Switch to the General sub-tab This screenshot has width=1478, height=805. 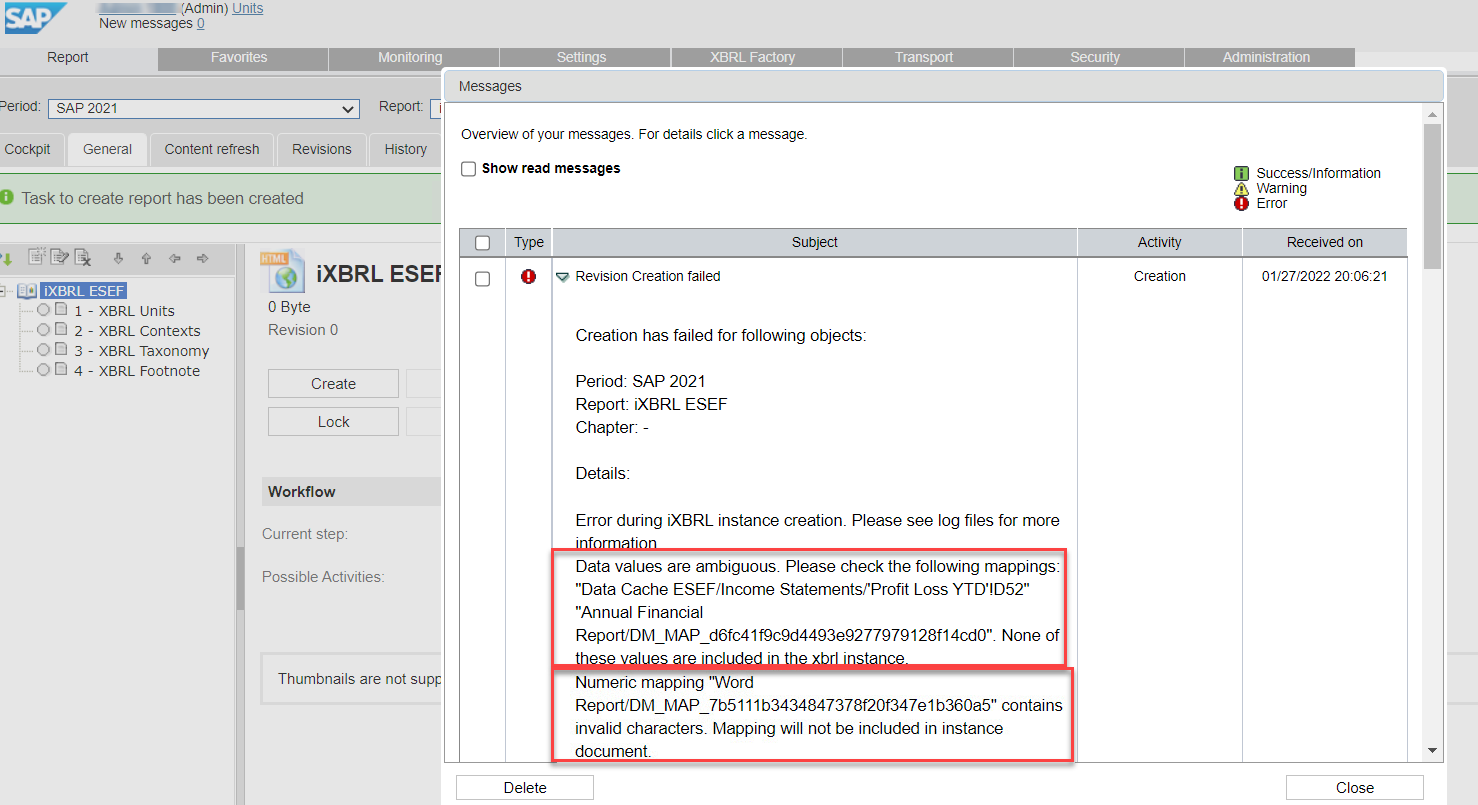(107, 149)
